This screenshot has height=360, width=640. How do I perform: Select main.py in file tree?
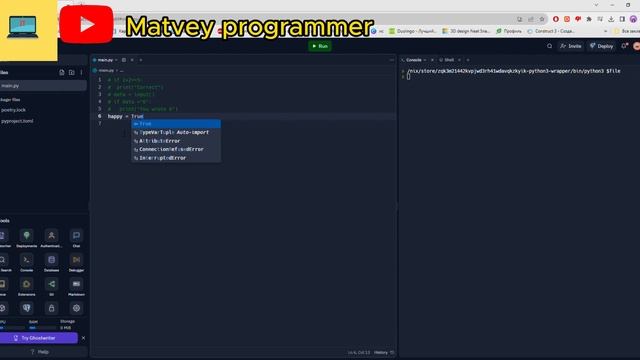click(x=43, y=86)
